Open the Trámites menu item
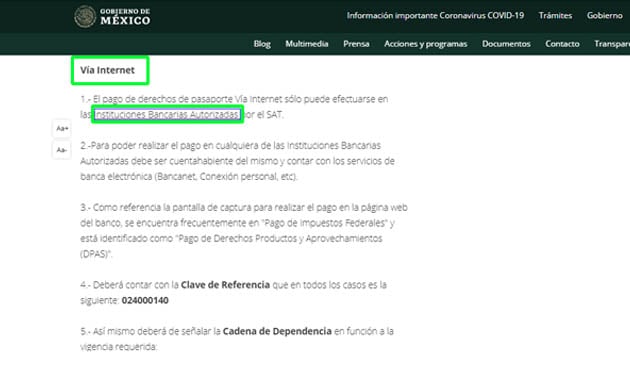 [x=555, y=16]
